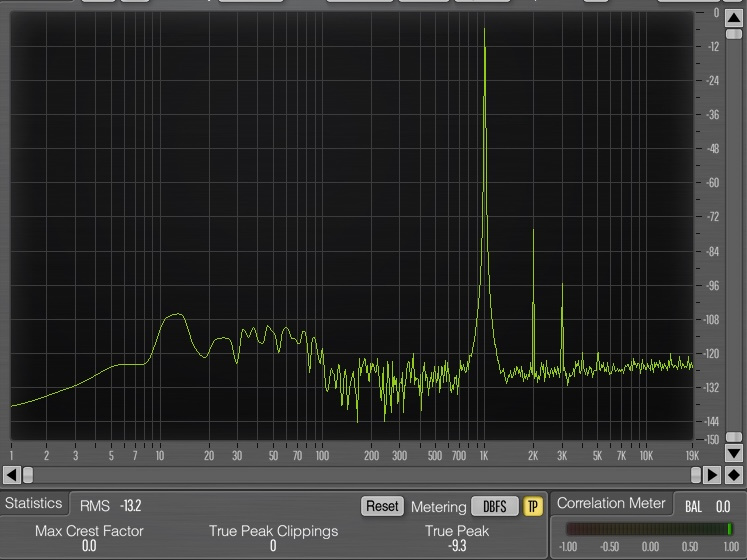Click the vertical scroll up arrow
Viewport: 747px width, 560px height.
734,18
